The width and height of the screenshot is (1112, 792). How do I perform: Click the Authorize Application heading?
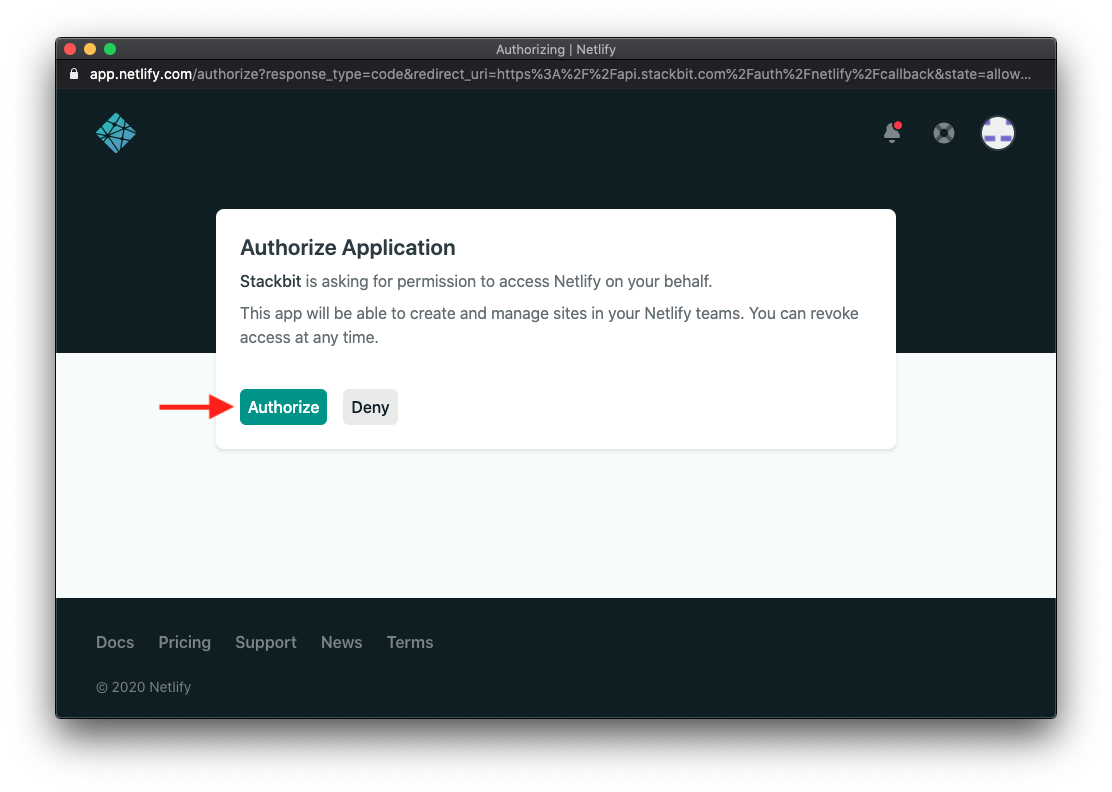[348, 247]
